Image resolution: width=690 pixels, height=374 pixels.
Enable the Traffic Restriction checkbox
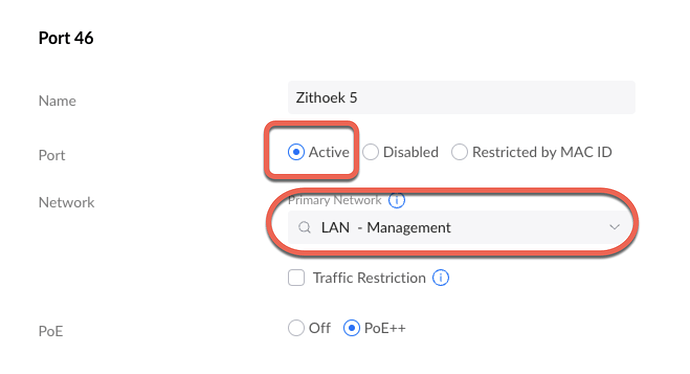[x=296, y=278]
